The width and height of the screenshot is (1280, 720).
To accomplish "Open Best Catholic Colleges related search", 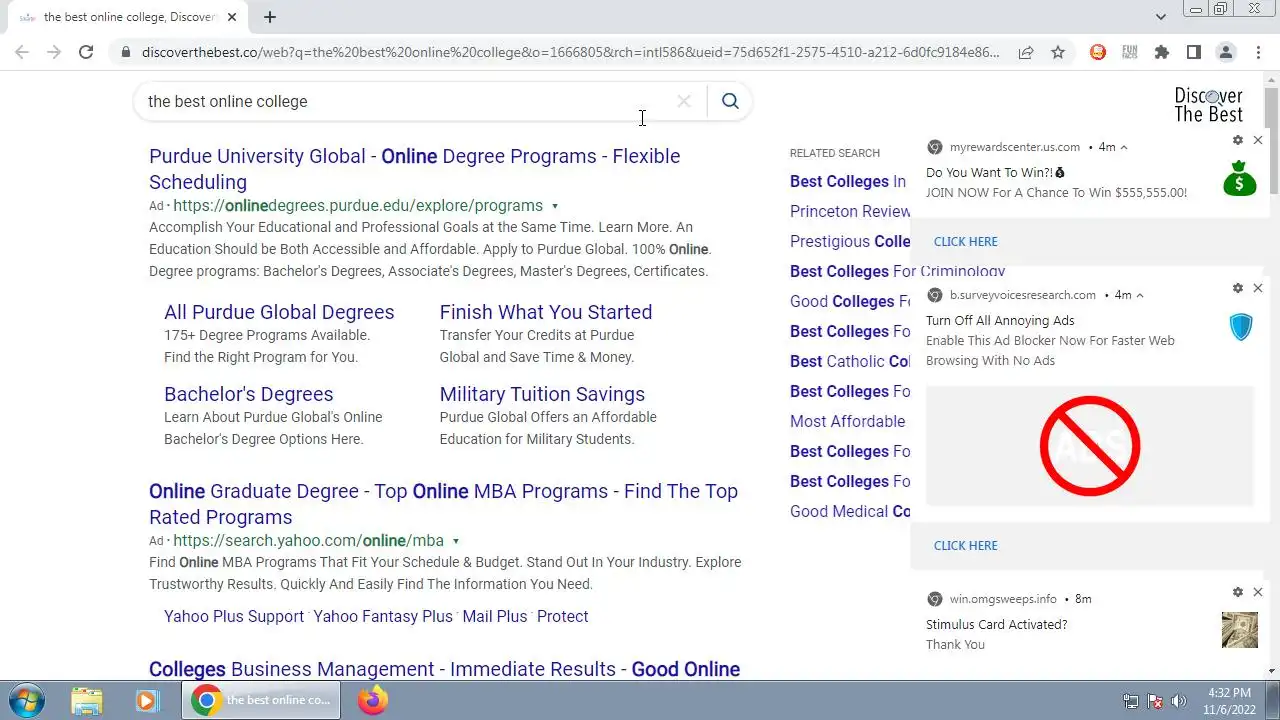I will tap(850, 361).
